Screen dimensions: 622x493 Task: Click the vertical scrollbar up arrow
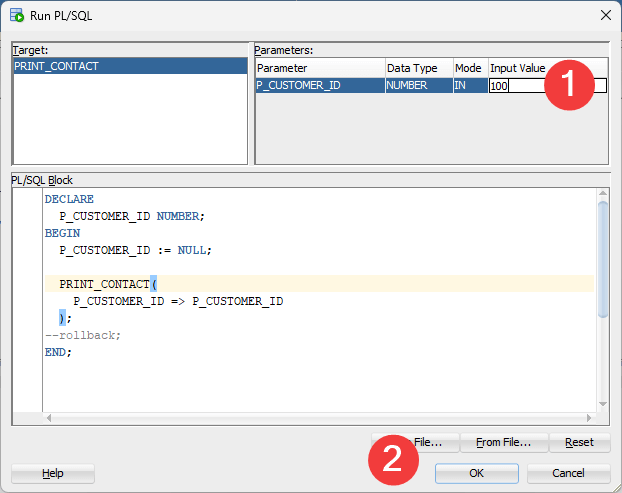pos(603,193)
